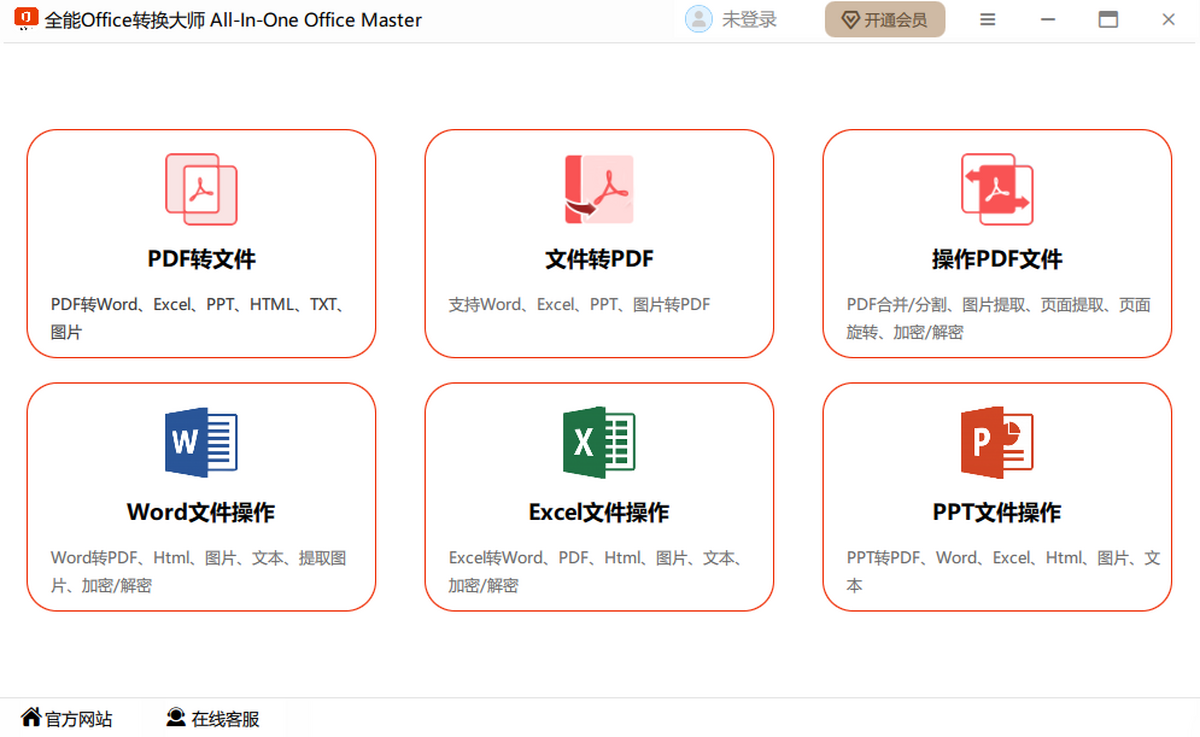Image resolution: width=1200 pixels, height=737 pixels.
Task: Open the PPT文件操作 PowerPoint icon
Action: tap(997, 441)
